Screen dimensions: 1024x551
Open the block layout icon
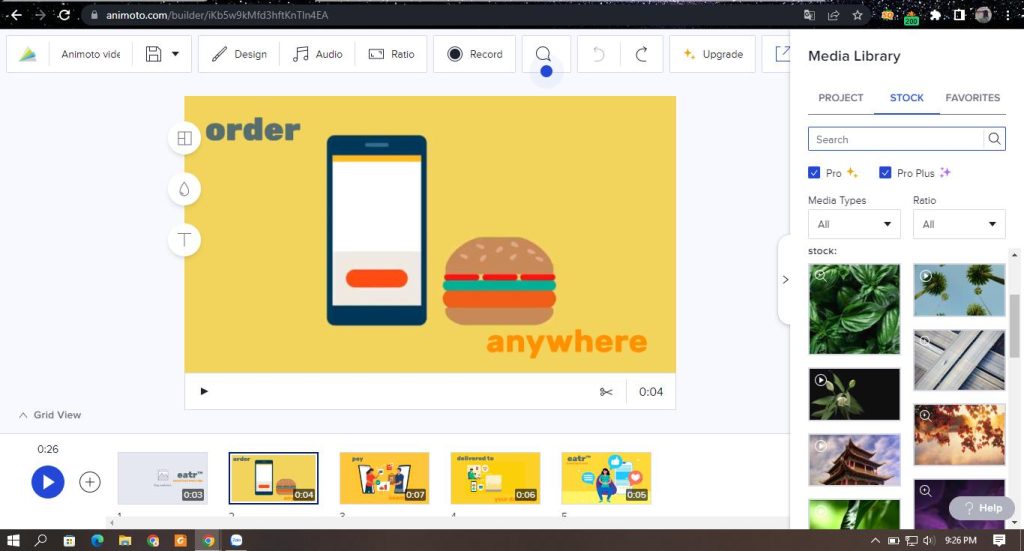click(x=184, y=138)
